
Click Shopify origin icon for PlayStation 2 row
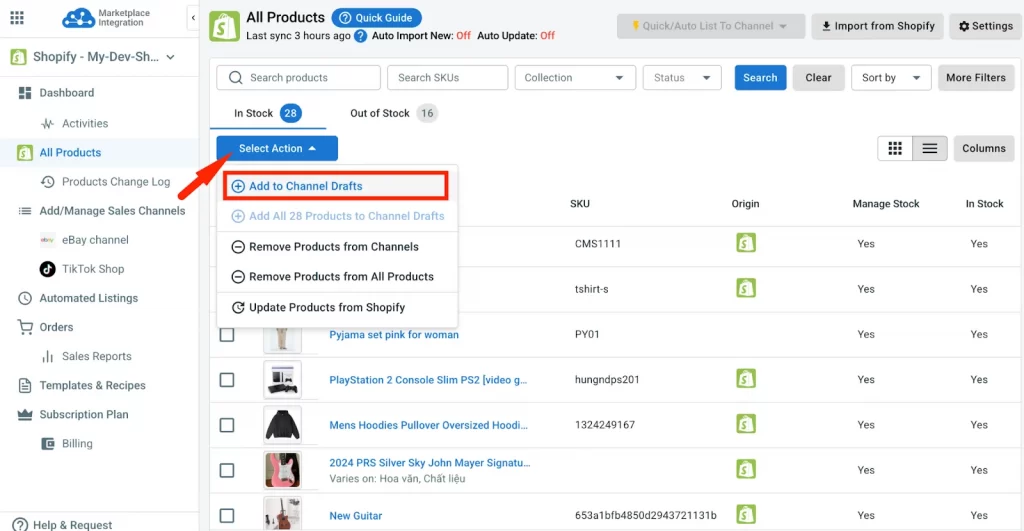pos(746,379)
